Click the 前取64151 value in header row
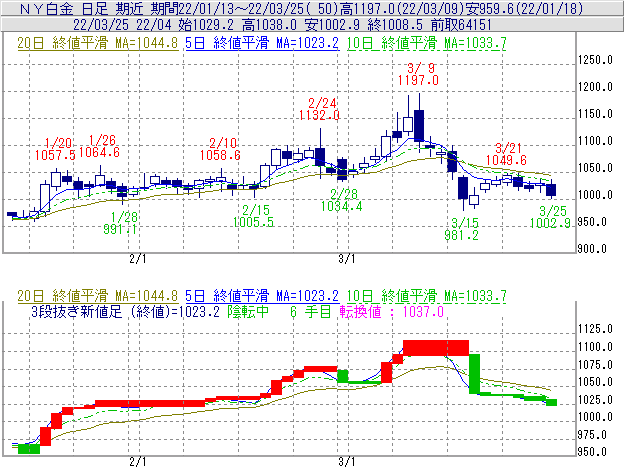Screen dimensions: 624x475 tap(461, 25)
